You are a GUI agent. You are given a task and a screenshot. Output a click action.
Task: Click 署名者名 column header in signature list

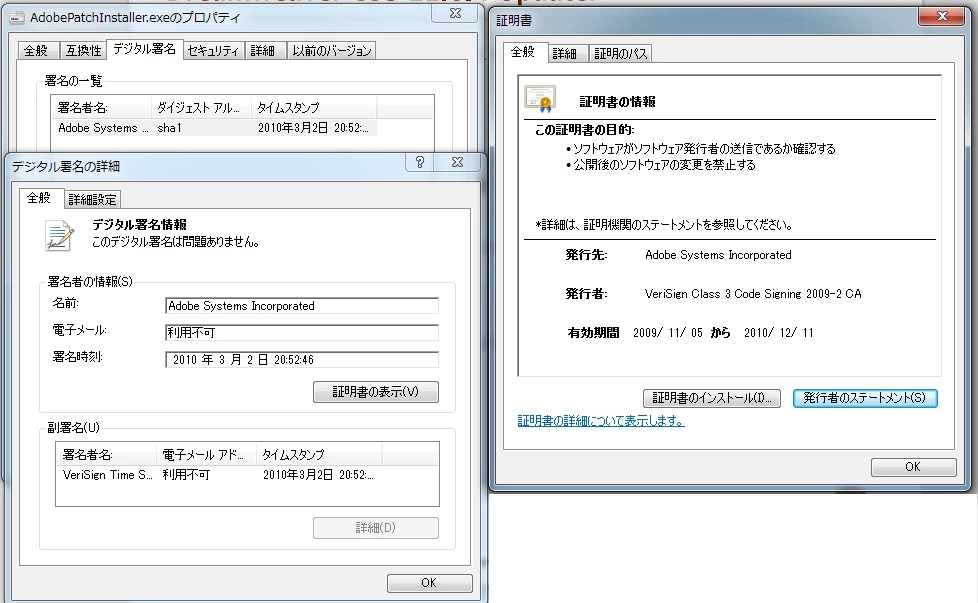click(102, 108)
